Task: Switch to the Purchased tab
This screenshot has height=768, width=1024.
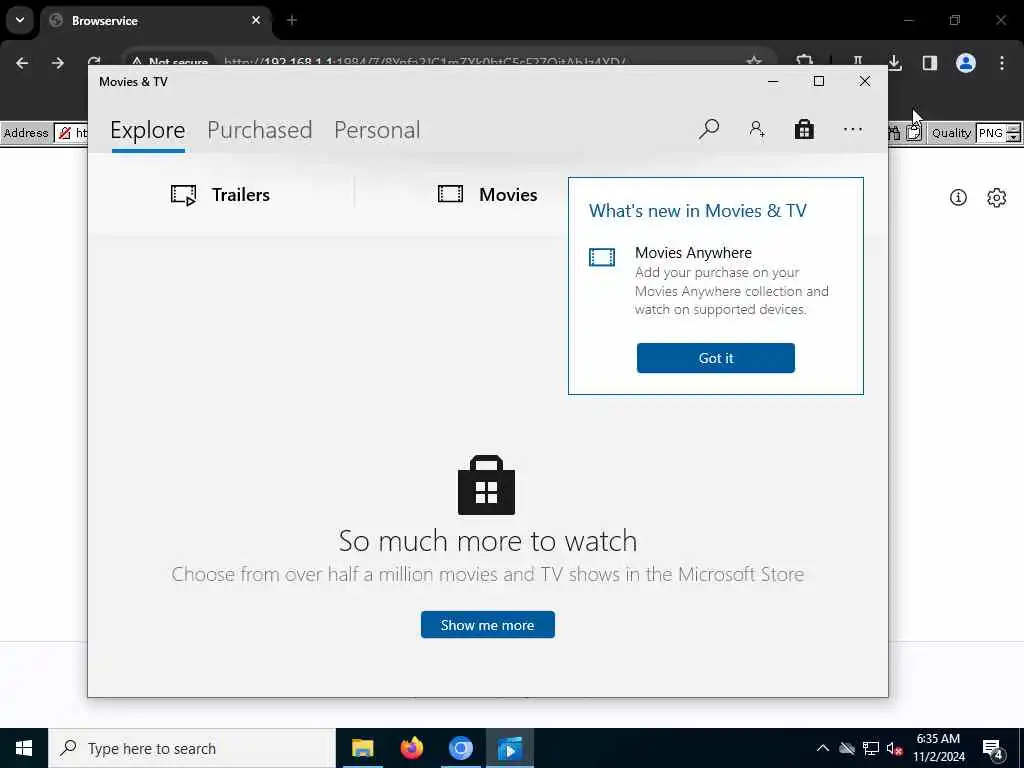Action: pos(259,130)
